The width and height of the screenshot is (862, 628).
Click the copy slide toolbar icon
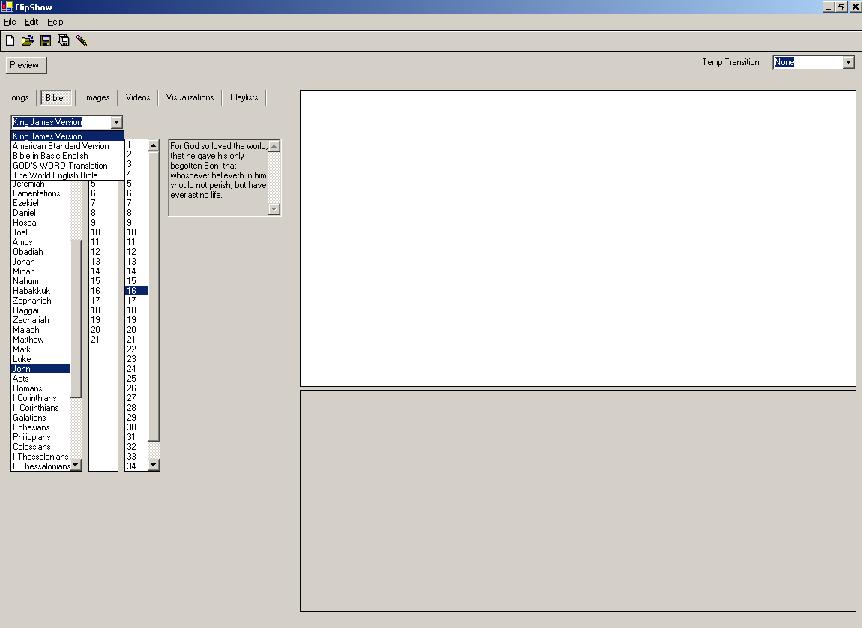(62, 40)
